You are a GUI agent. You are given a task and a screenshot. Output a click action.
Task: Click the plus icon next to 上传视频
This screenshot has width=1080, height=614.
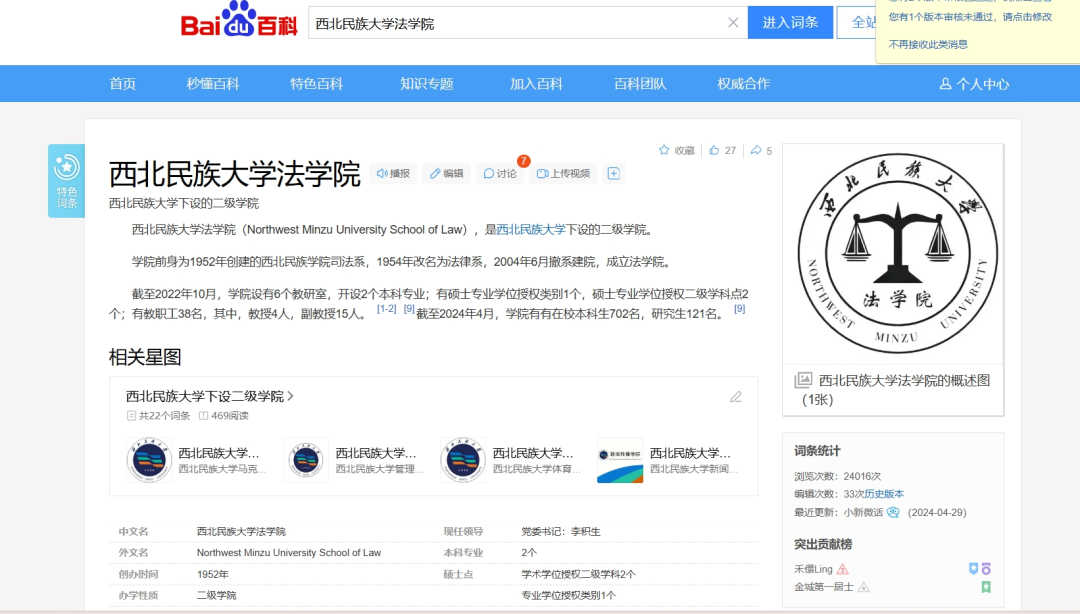pyautogui.click(x=614, y=174)
